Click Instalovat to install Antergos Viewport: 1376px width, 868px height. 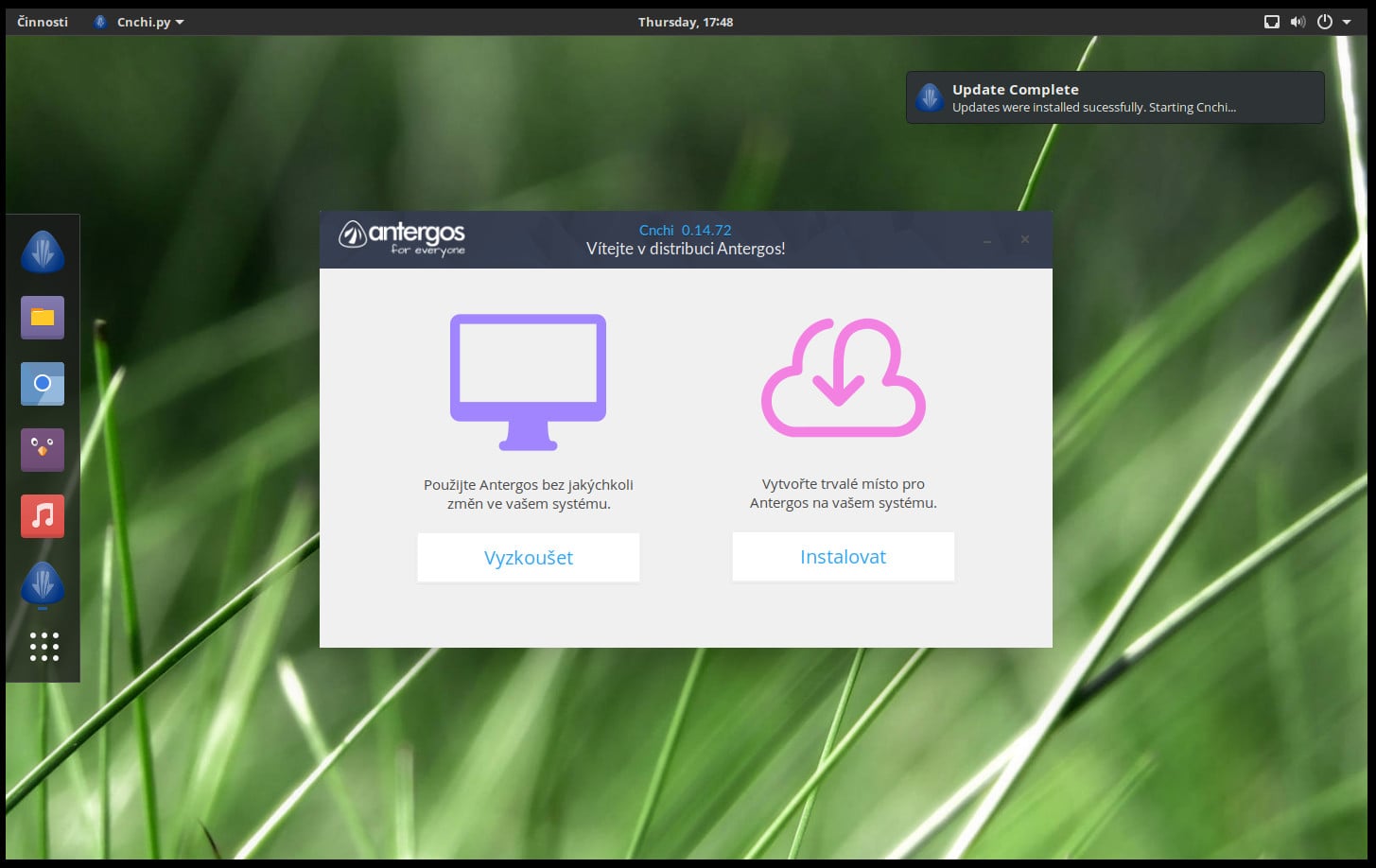point(843,556)
